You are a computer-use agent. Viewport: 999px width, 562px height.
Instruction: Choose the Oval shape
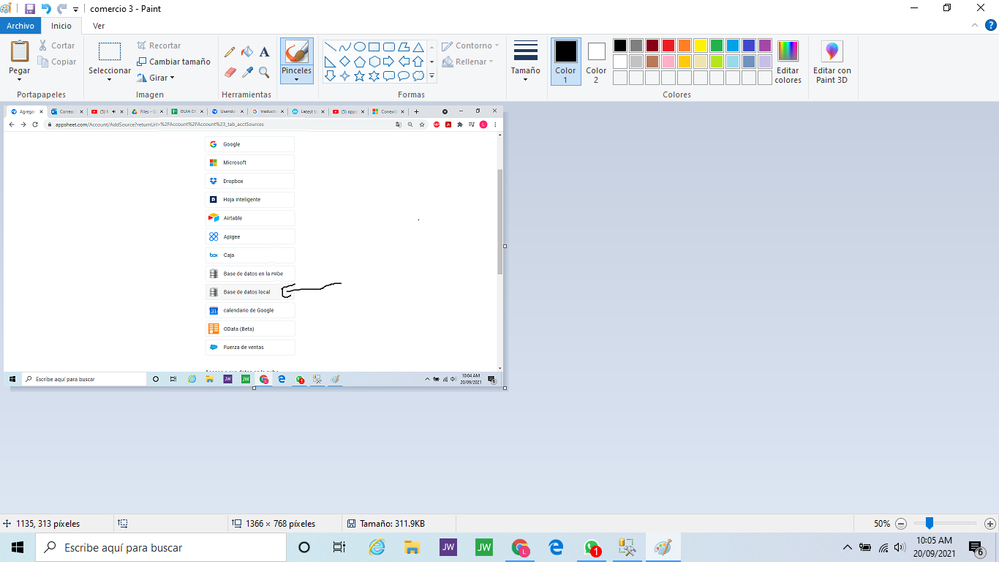pyautogui.click(x=359, y=47)
